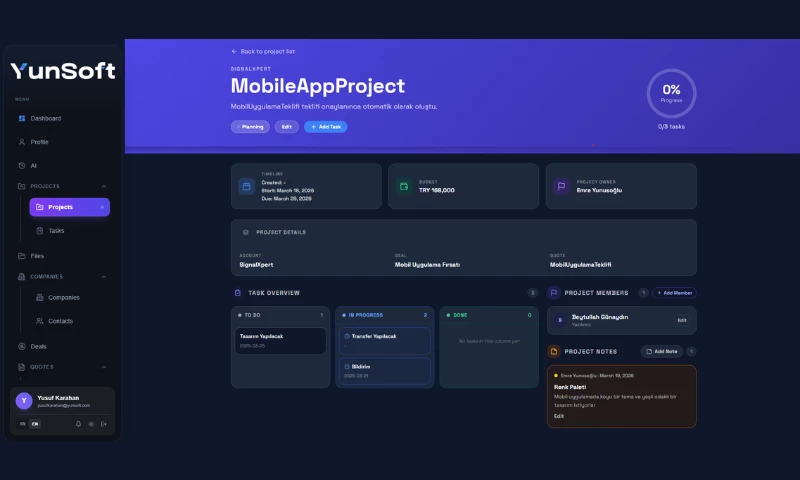Click the Dashboard grid icon
The width and height of the screenshot is (800, 480).
[x=22, y=118]
